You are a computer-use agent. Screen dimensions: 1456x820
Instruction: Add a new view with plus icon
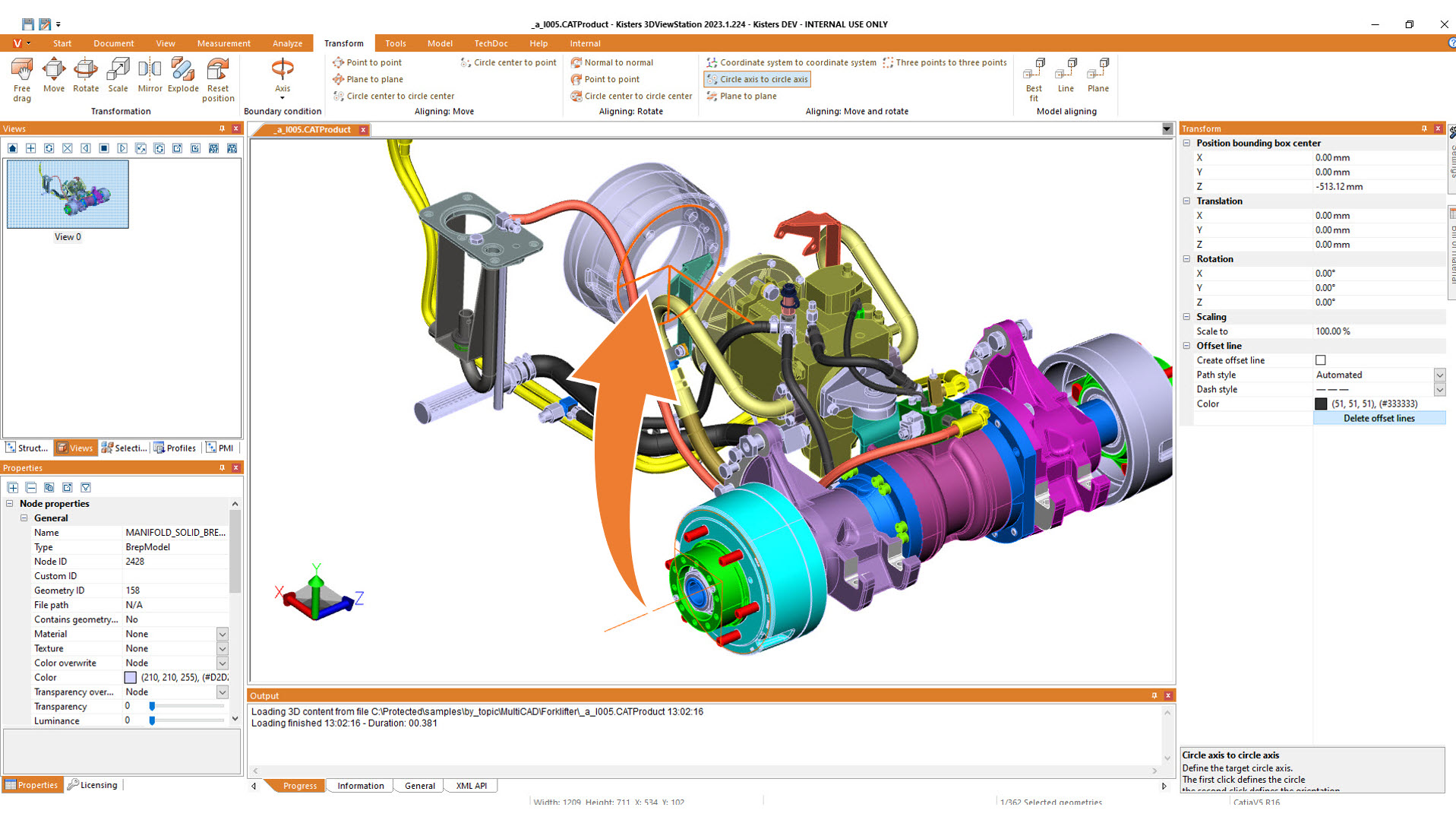[31, 148]
